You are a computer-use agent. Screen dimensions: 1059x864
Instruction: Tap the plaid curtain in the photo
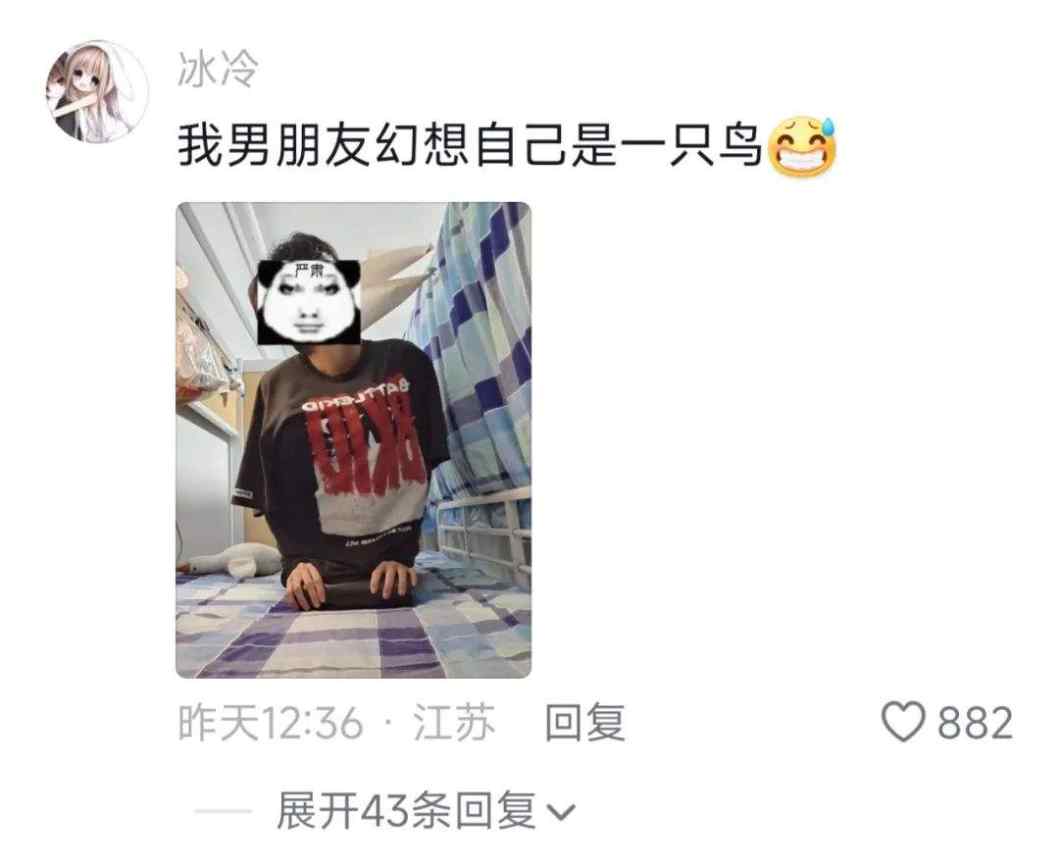473,351
